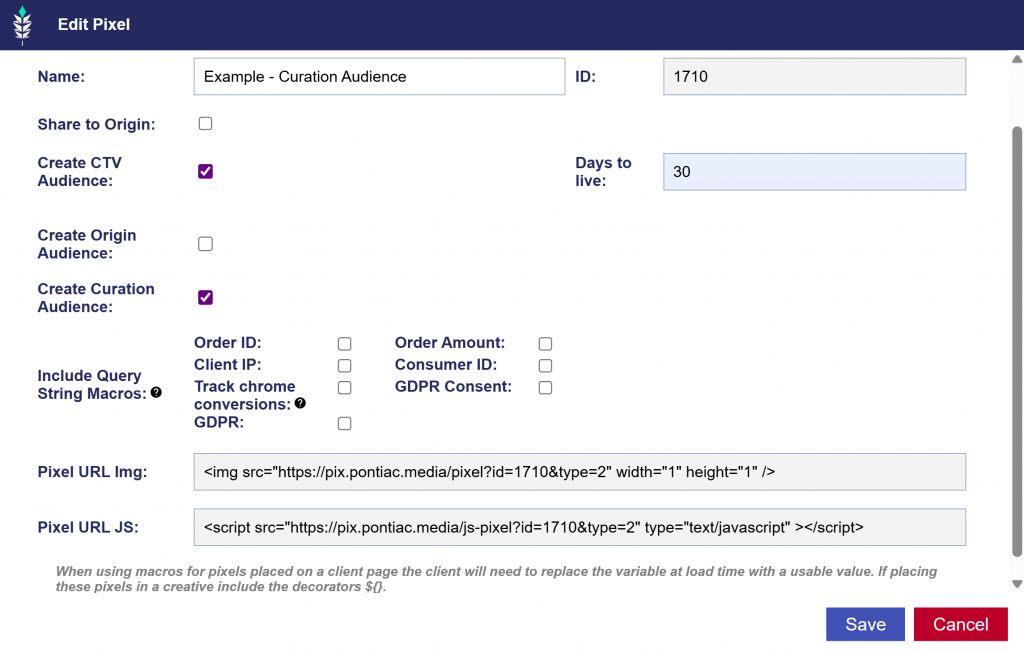The height and width of the screenshot is (652, 1024).
Task: Check the Order Amount macro box
Action: click(x=545, y=344)
